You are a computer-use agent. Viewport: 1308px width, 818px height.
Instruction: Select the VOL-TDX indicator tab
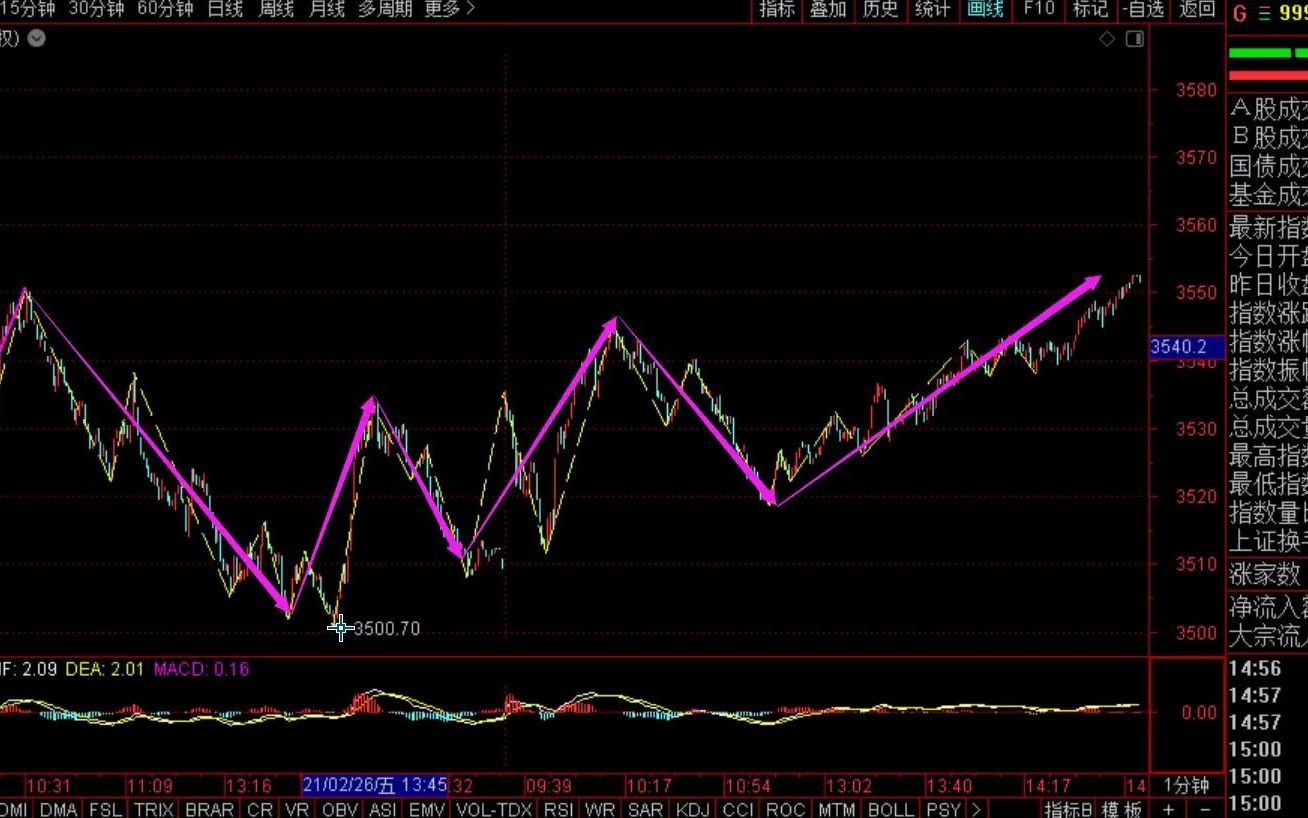point(494,809)
